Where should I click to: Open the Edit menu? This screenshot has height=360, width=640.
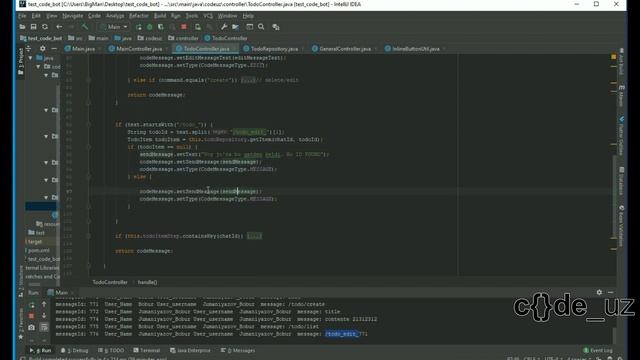coord(36,16)
